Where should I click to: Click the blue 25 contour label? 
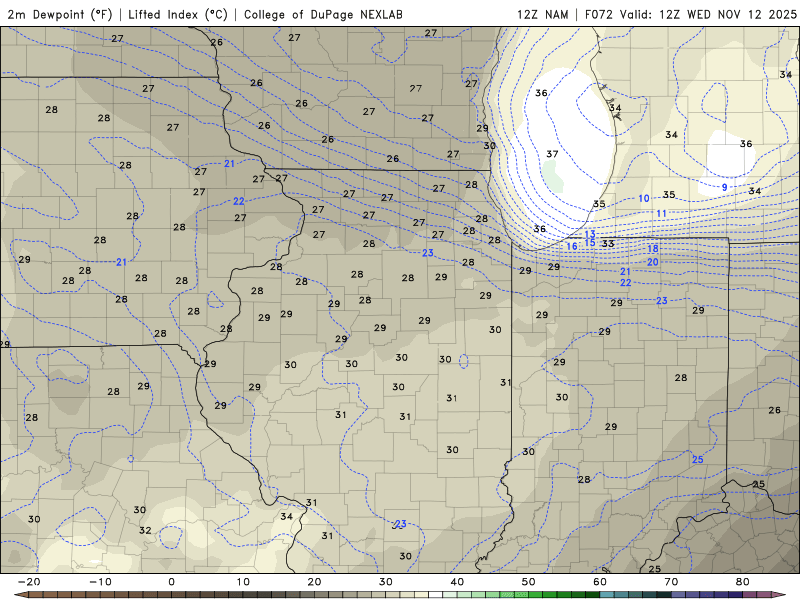[697, 460]
